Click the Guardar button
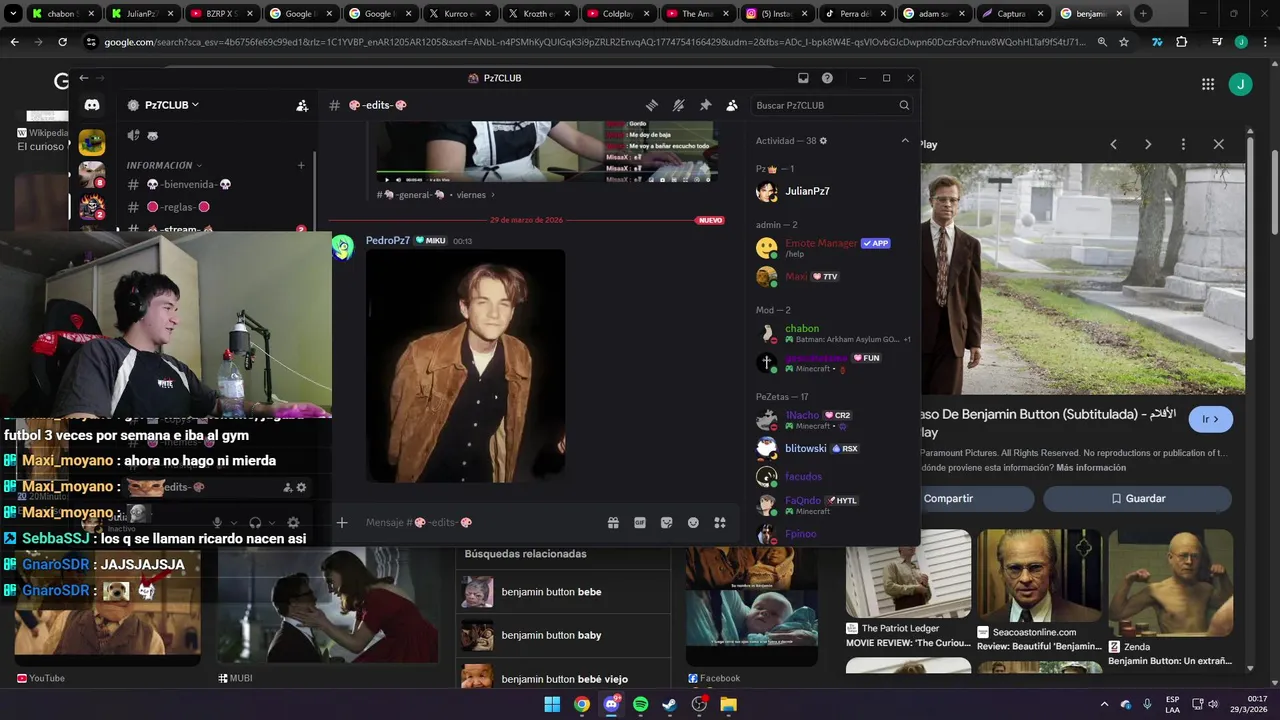The width and height of the screenshot is (1280, 720). [x=1137, y=498]
